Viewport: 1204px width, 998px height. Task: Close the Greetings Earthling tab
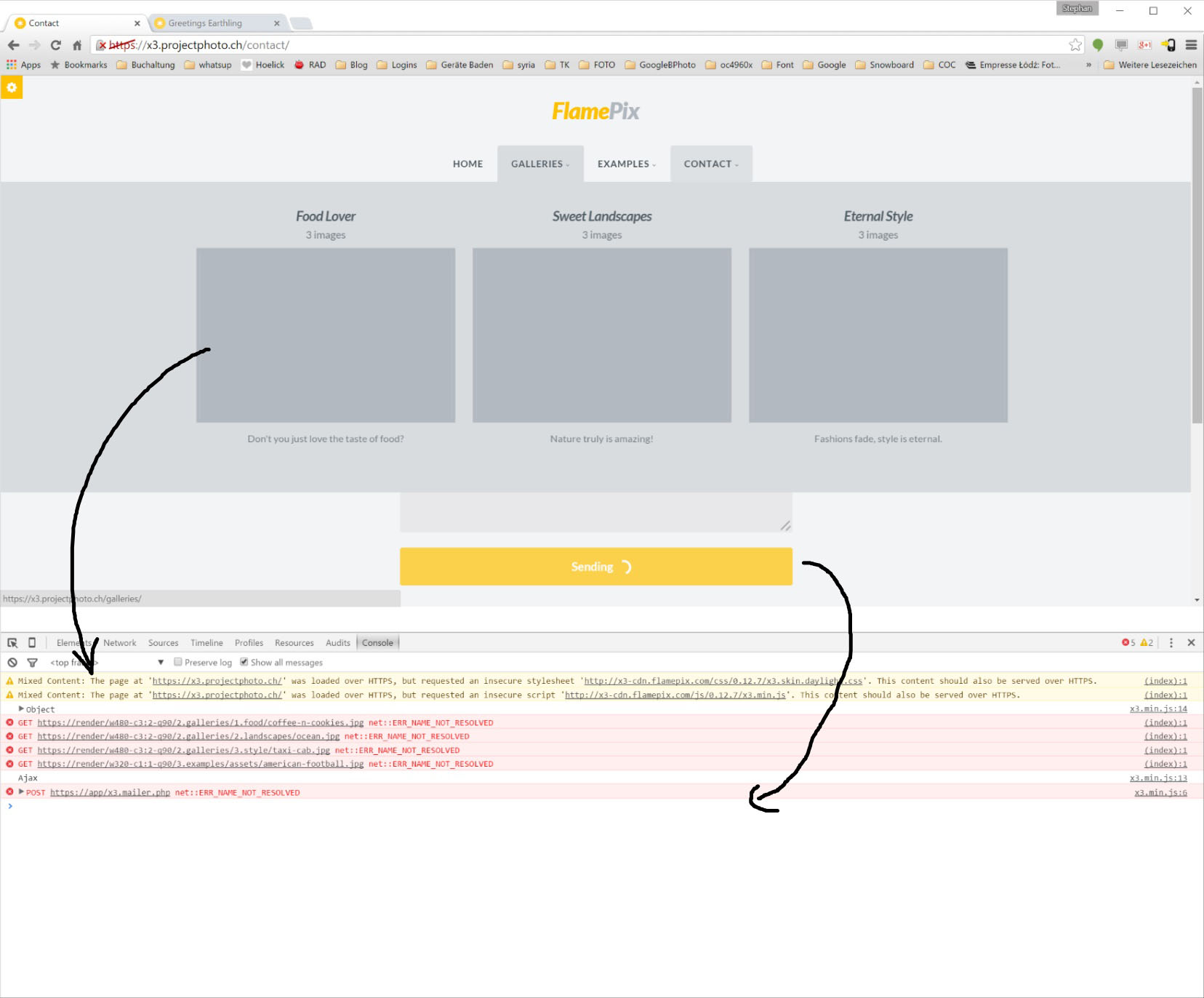coord(276,23)
